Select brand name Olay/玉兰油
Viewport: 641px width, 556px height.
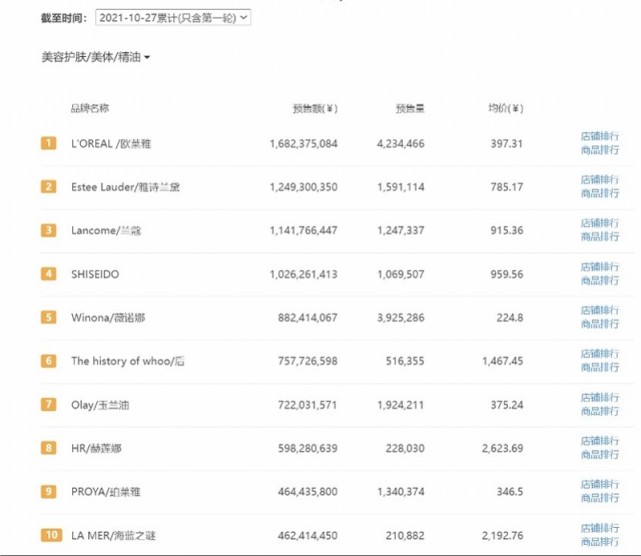tap(100, 405)
